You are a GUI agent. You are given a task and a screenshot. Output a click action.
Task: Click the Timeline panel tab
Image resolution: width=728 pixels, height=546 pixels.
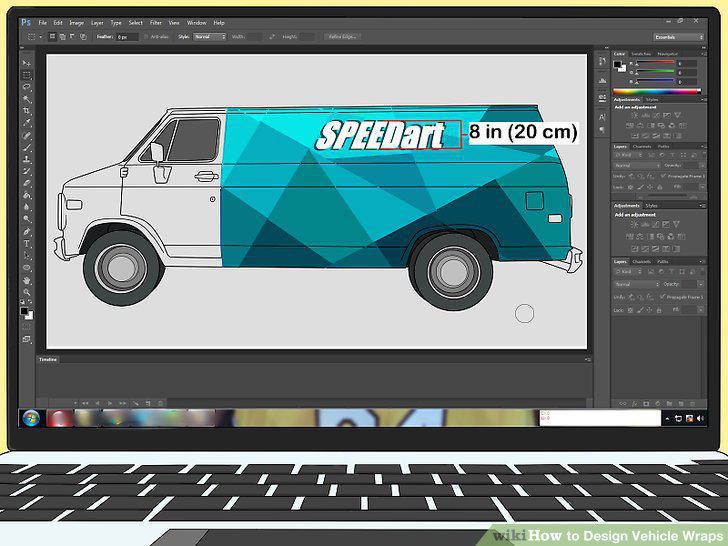click(x=47, y=359)
